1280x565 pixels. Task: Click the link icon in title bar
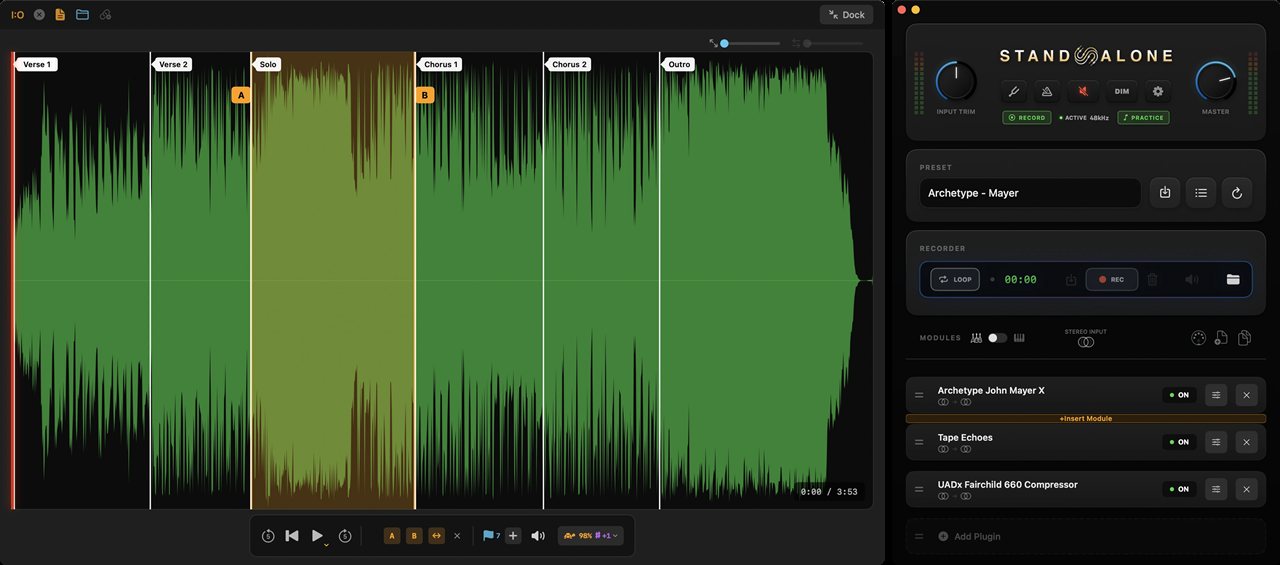coord(105,15)
